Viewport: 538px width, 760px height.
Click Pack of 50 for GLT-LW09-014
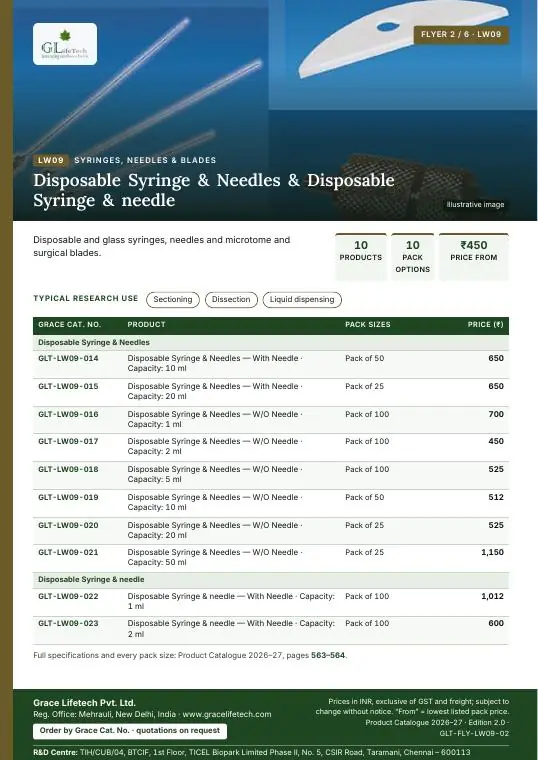364,359
